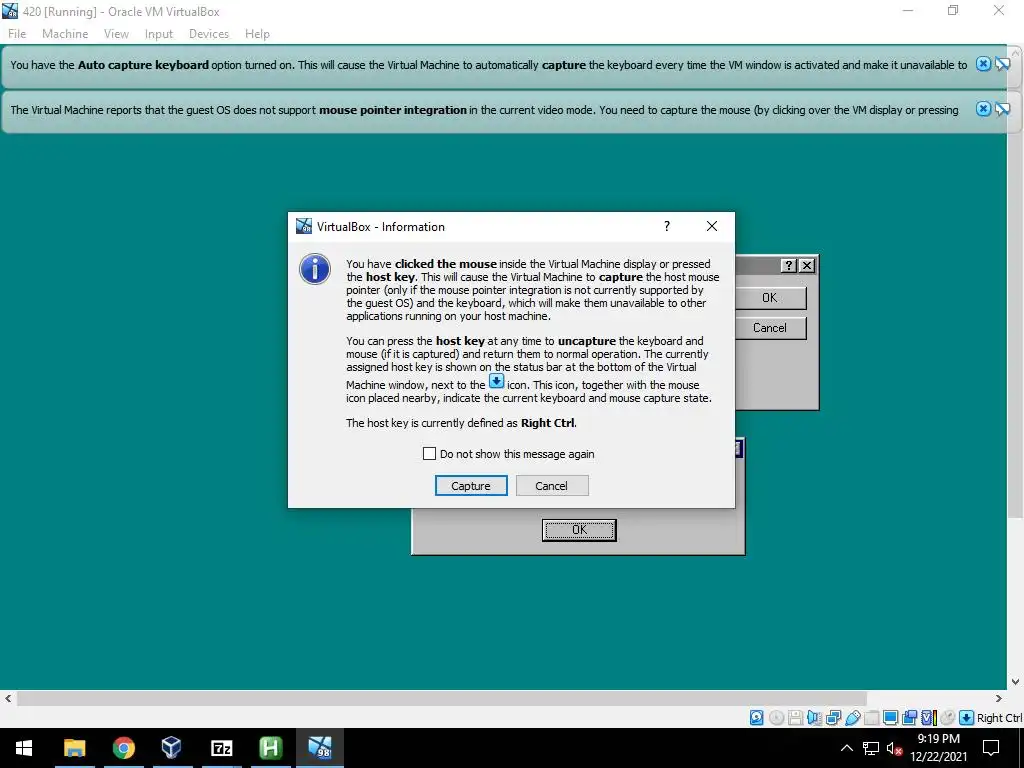Click the network adapters status bar icon
The height and width of the screenshot is (768, 1024).
[833, 717]
